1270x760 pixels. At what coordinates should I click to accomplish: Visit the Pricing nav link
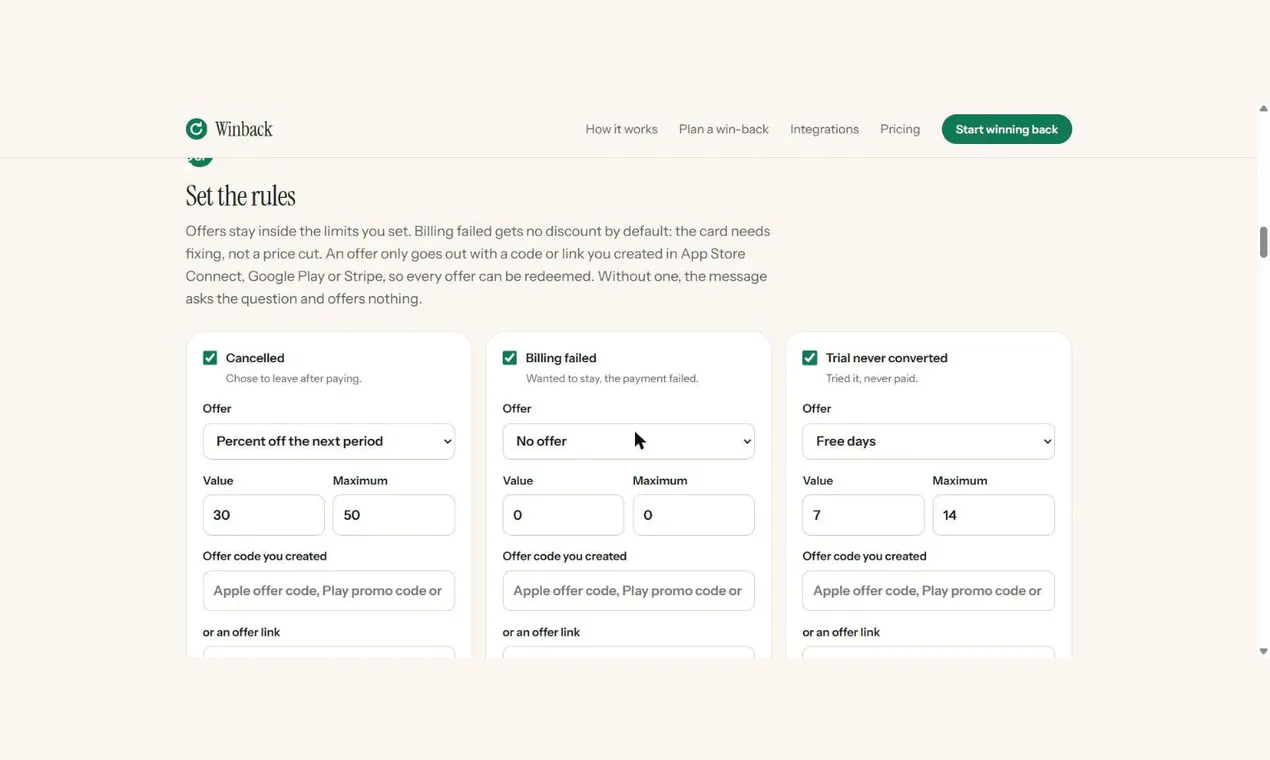(900, 129)
